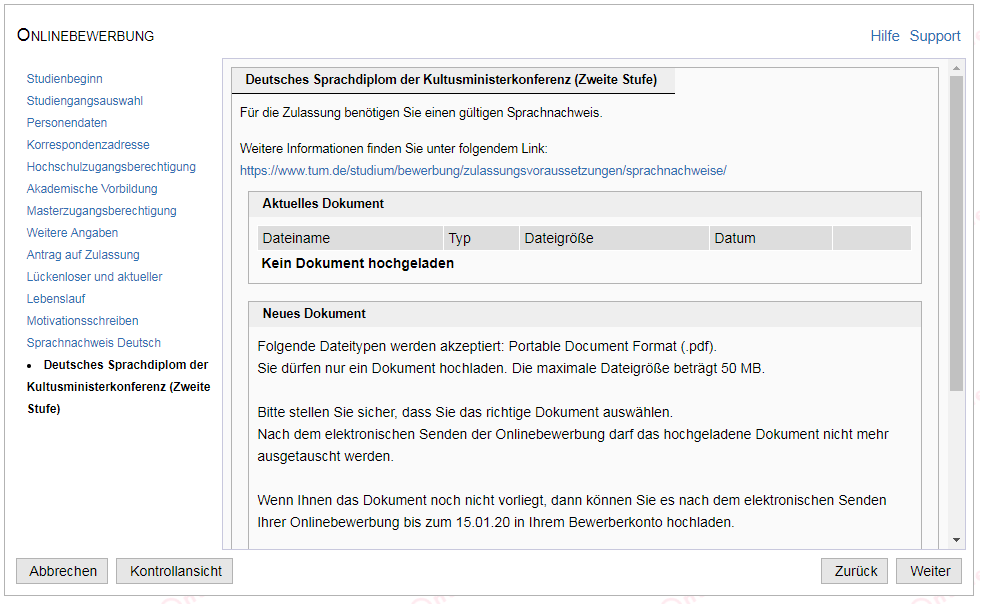Open the Kontrollansicht view
986x604 pixels.
click(174, 571)
